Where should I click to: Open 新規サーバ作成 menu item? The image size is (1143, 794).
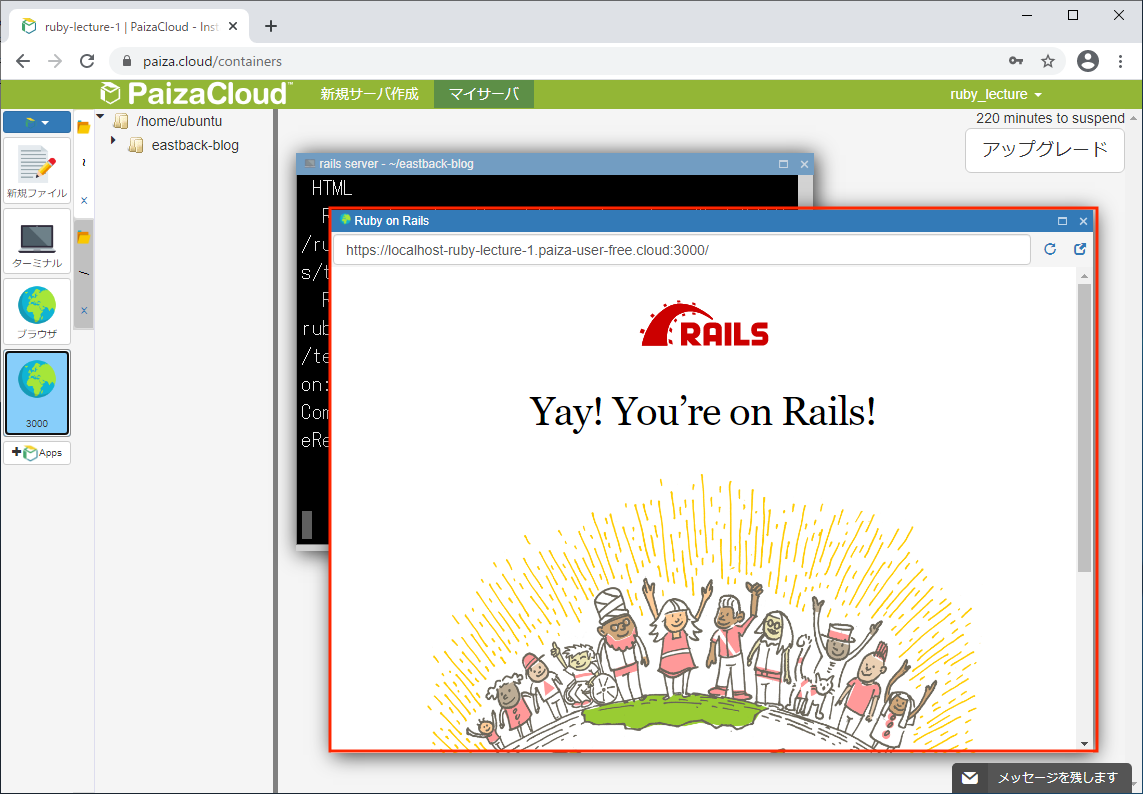(x=370, y=94)
